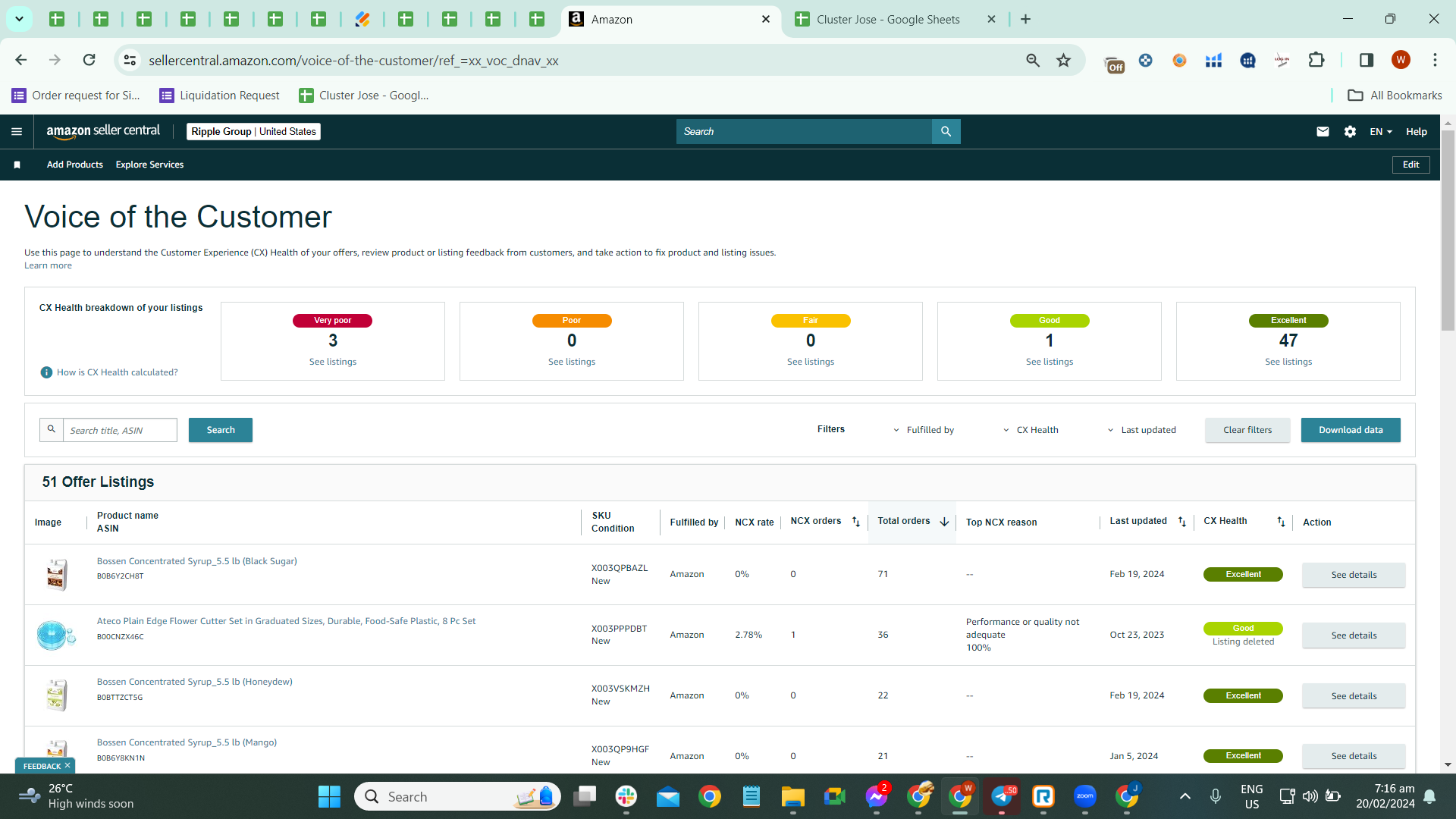The width and height of the screenshot is (1456, 819).
Task: Reload the page with browser refresh icon
Action: [89, 60]
